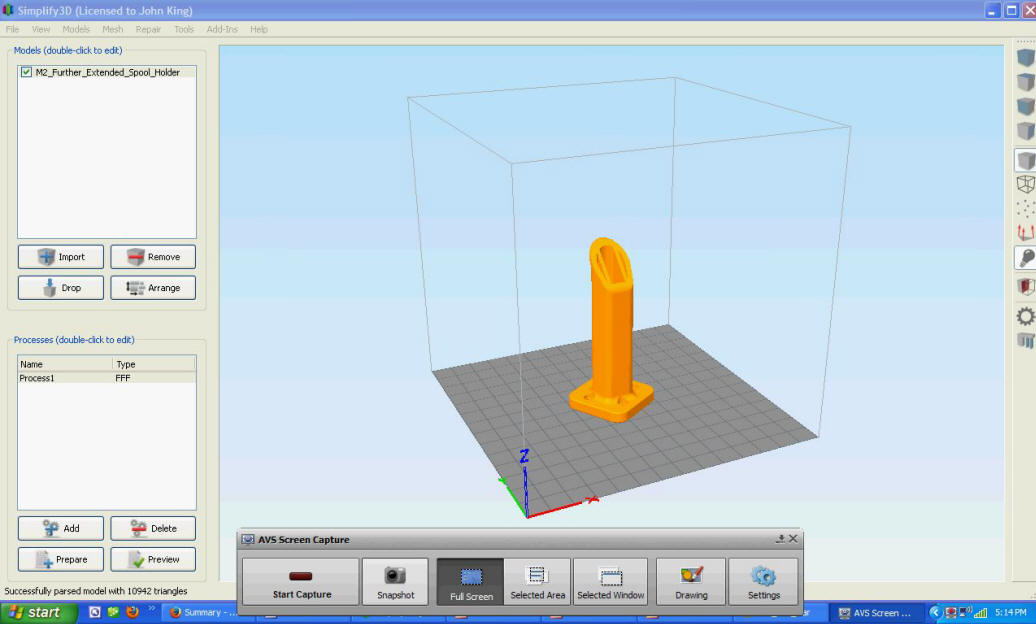Toggle the lighting bulb icon
The width and height of the screenshot is (1036, 624).
(1025, 259)
